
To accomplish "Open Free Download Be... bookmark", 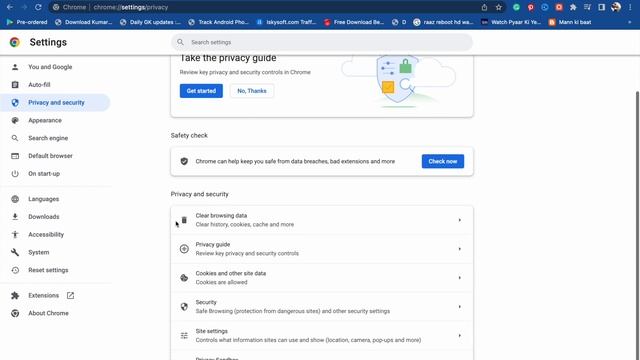I will coord(354,22).
